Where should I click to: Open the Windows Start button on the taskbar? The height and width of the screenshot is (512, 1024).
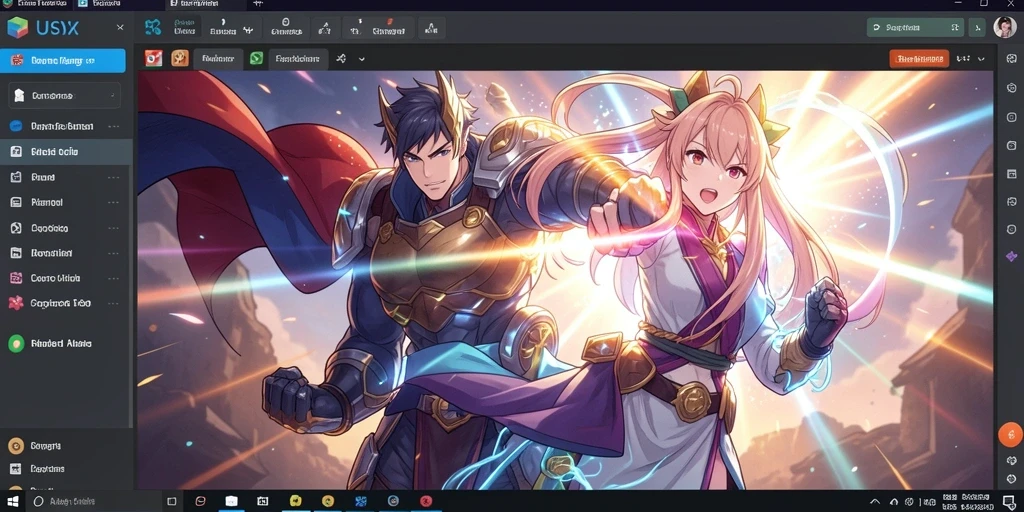click(12, 502)
